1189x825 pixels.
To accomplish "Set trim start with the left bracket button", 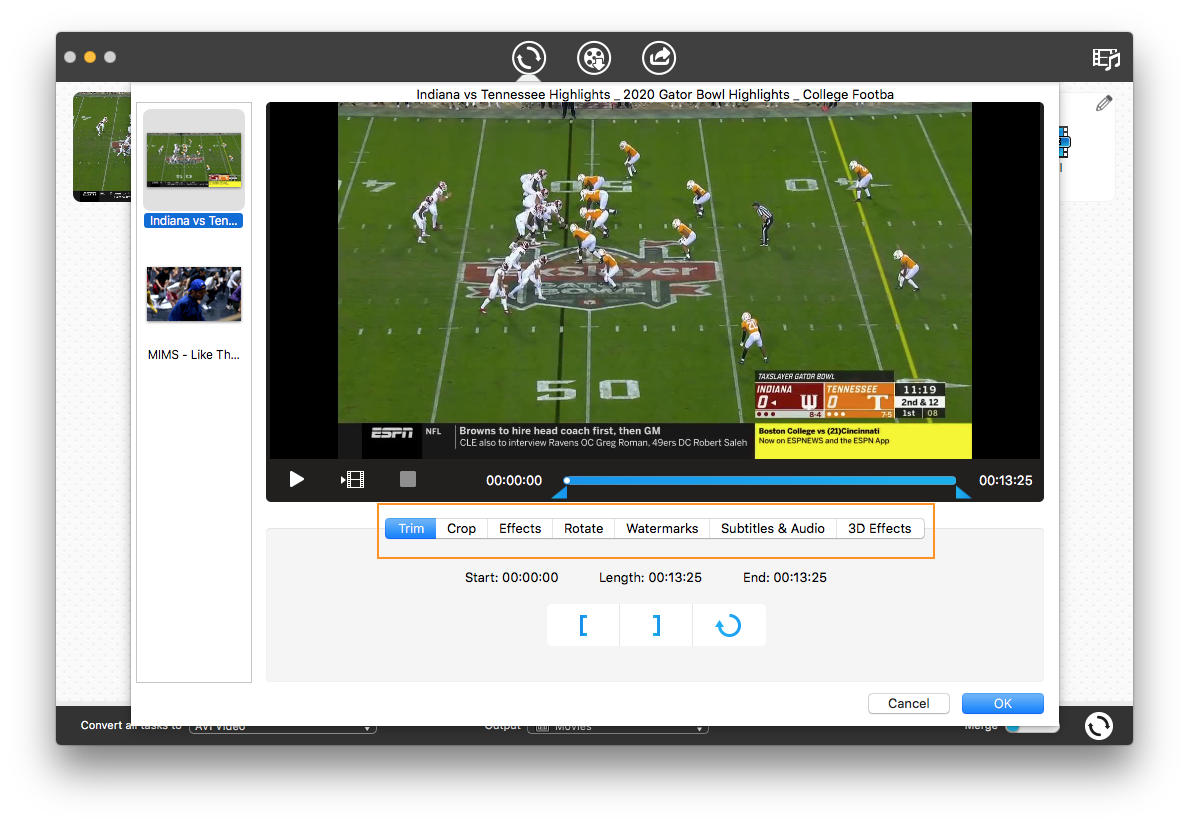I will pyautogui.click(x=583, y=626).
